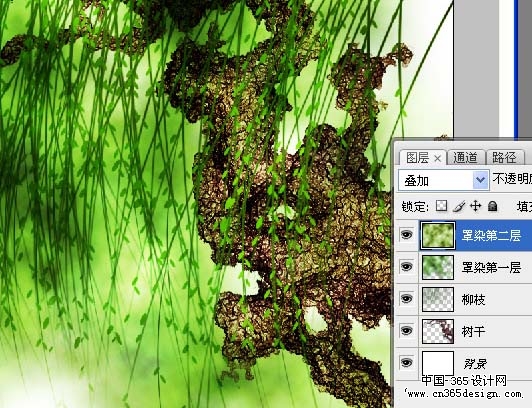
Task: Select the 柳枝 layer name
Action: [x=473, y=299]
